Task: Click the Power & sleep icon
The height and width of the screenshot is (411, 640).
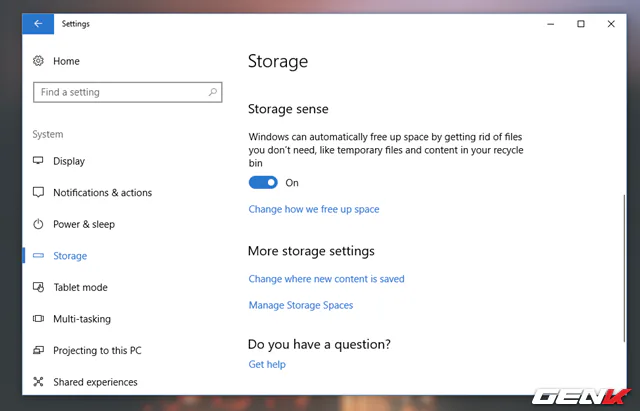Action: tap(38, 224)
